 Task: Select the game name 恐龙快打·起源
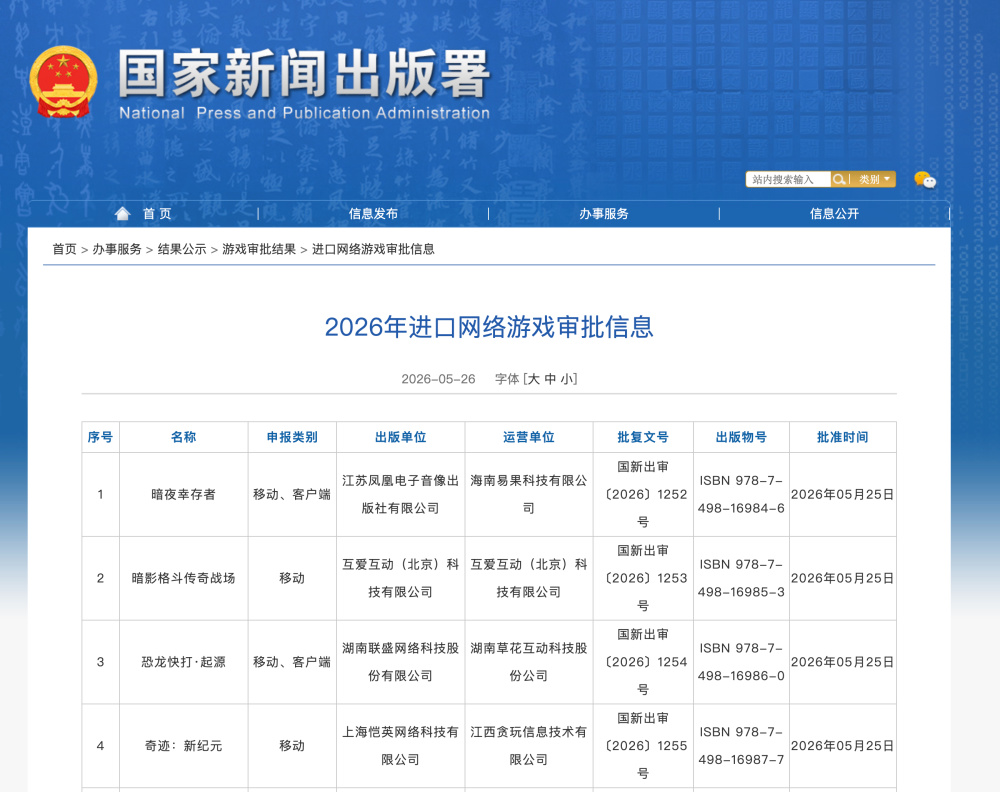[184, 662]
